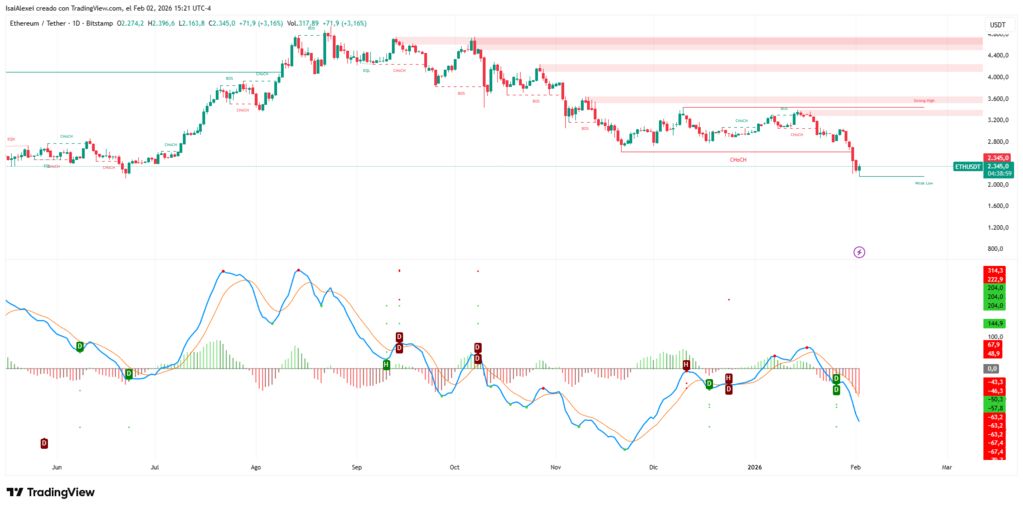This screenshot has height=509, width=1023.
Task: Click the isolated dark red D marker below June
Action: (x=44, y=443)
